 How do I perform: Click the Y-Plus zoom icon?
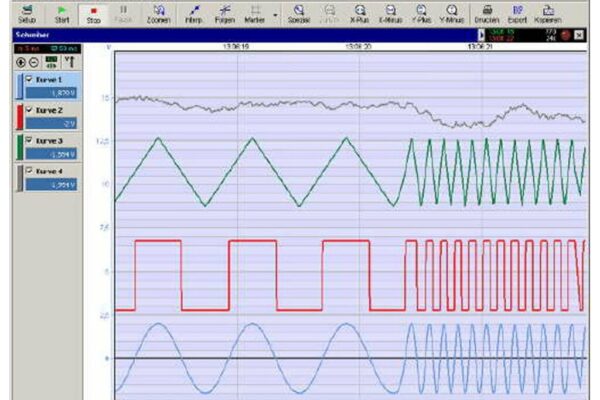tap(421, 13)
